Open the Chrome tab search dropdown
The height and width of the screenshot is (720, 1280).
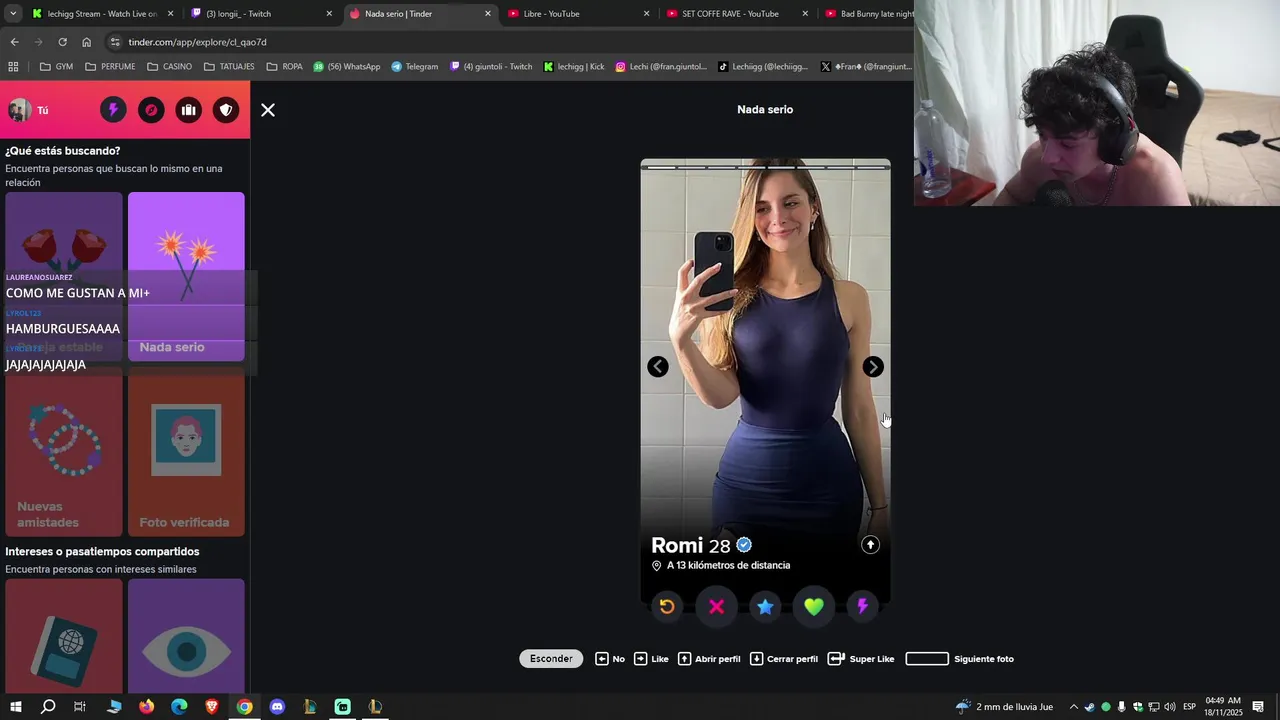[13, 14]
